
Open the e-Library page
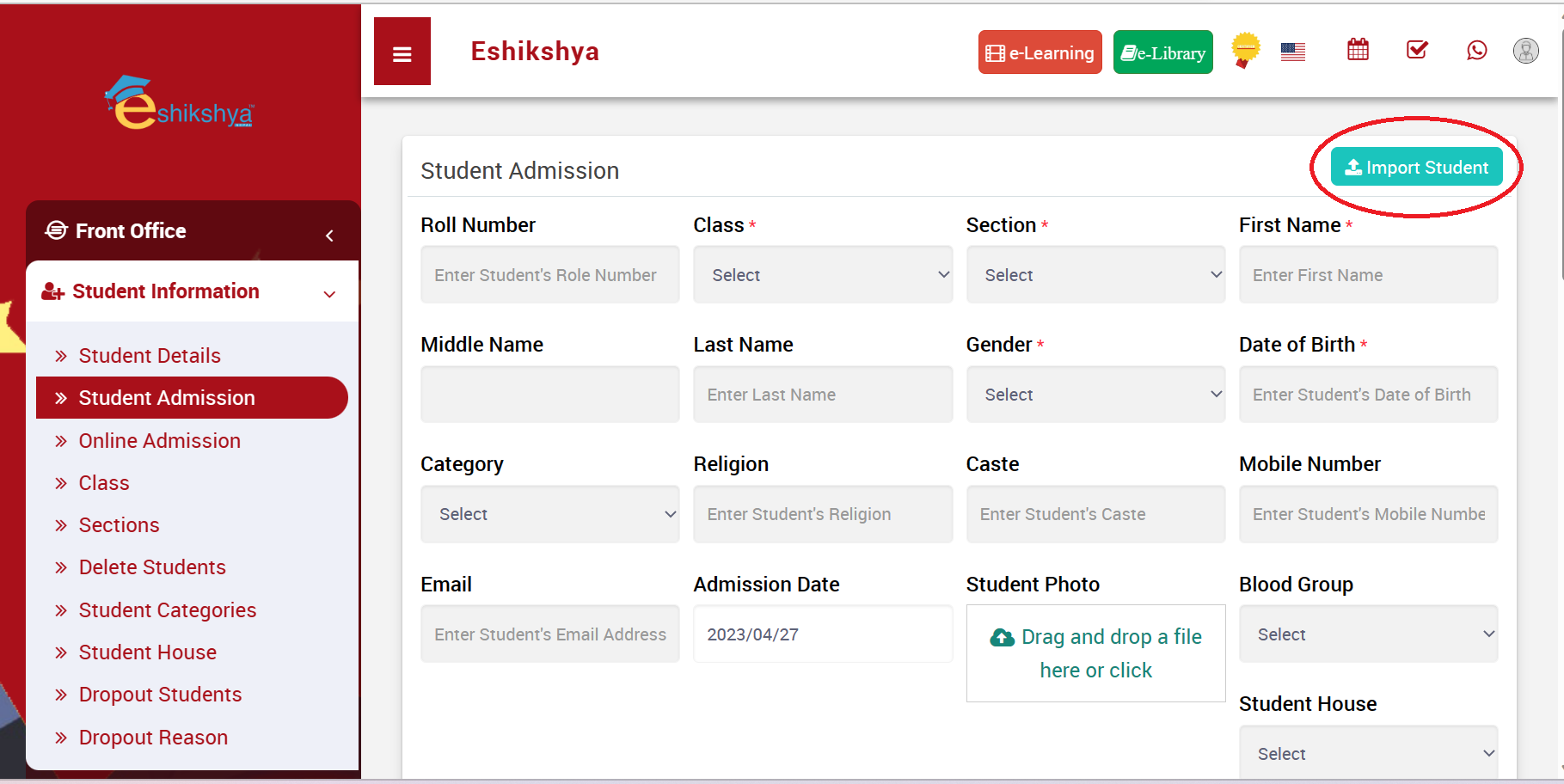click(x=1162, y=52)
